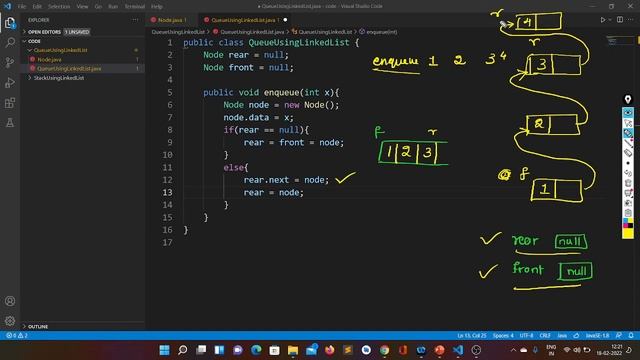Split the editor to the right
This screenshot has height=360, width=640.
coord(620,20)
